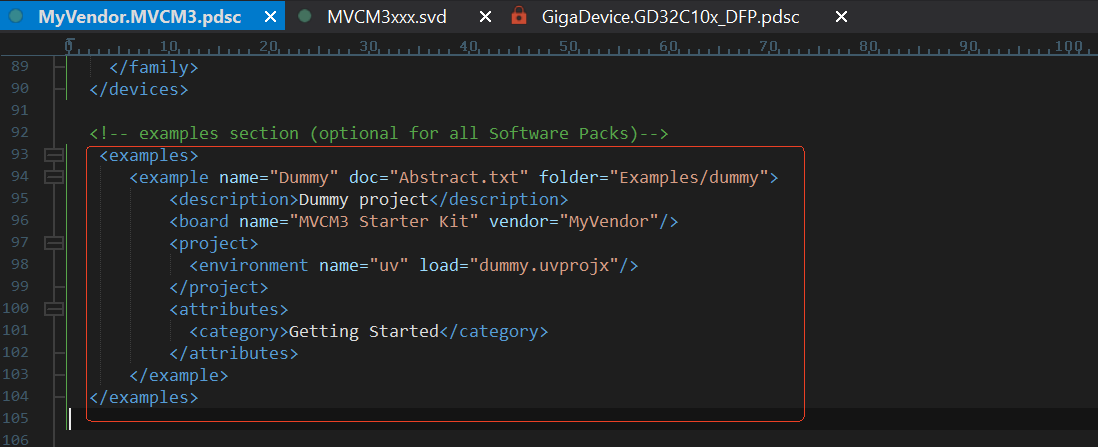Click the green dot icon on MVCM3xxx.svd tab
1098x447 pixels.
coord(305,16)
